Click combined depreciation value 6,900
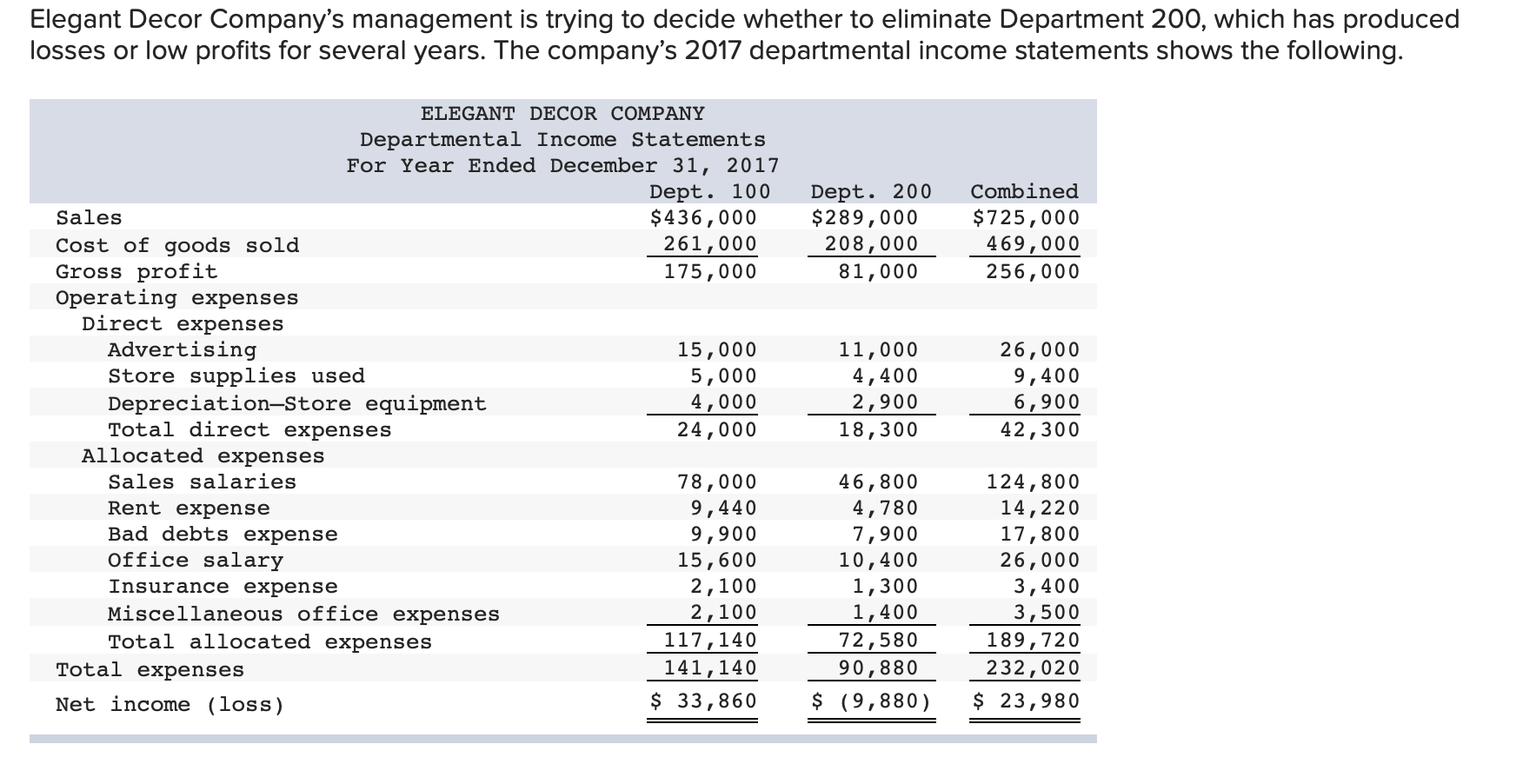The width and height of the screenshot is (1523, 784). pyautogui.click(x=1047, y=402)
